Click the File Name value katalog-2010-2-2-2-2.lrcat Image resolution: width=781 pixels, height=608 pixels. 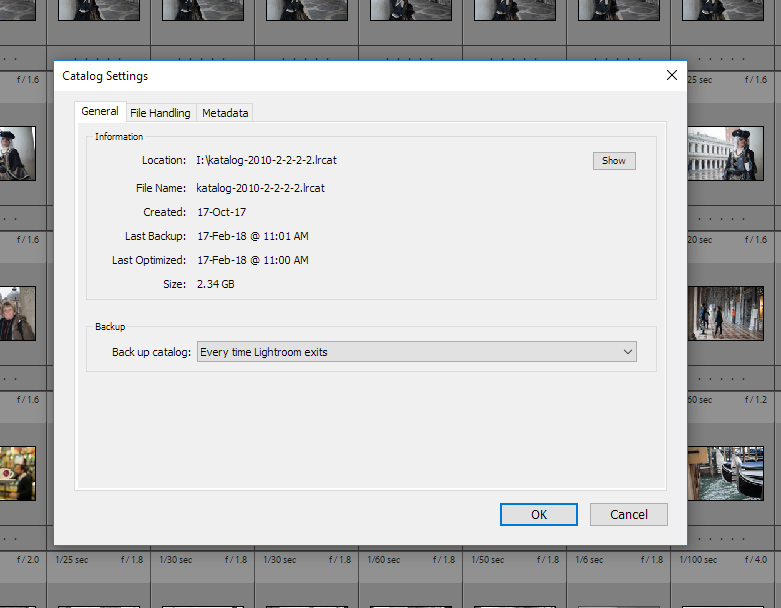coord(260,188)
